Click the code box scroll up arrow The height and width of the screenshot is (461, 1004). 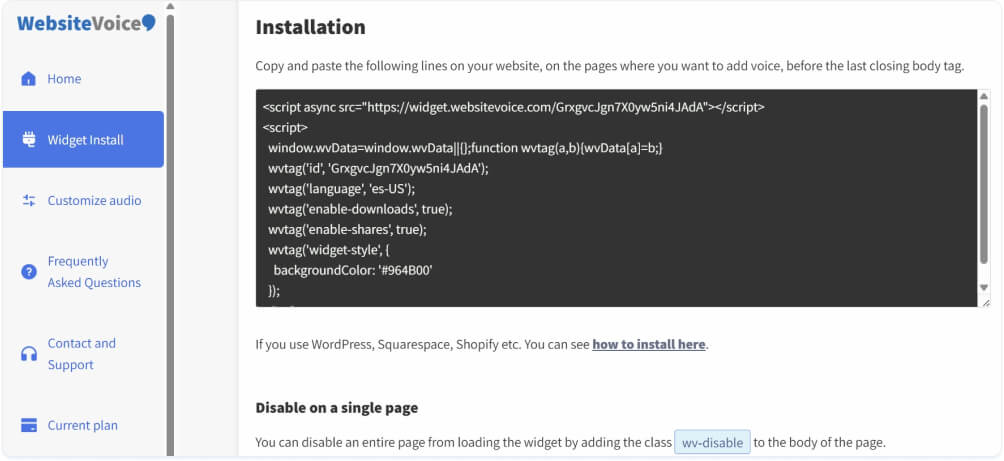983,97
